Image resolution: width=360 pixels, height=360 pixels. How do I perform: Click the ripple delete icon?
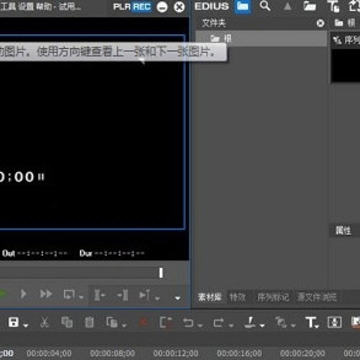coord(166,322)
